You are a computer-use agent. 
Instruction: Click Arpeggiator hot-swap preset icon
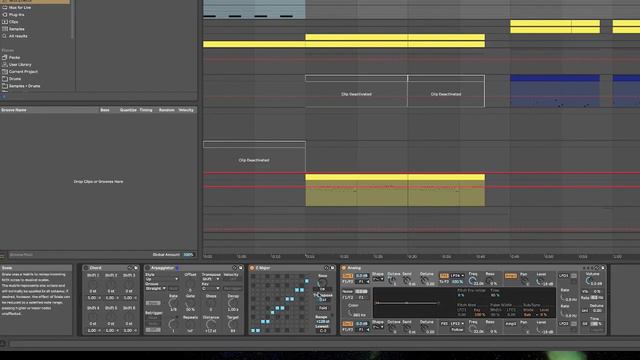[235, 268]
